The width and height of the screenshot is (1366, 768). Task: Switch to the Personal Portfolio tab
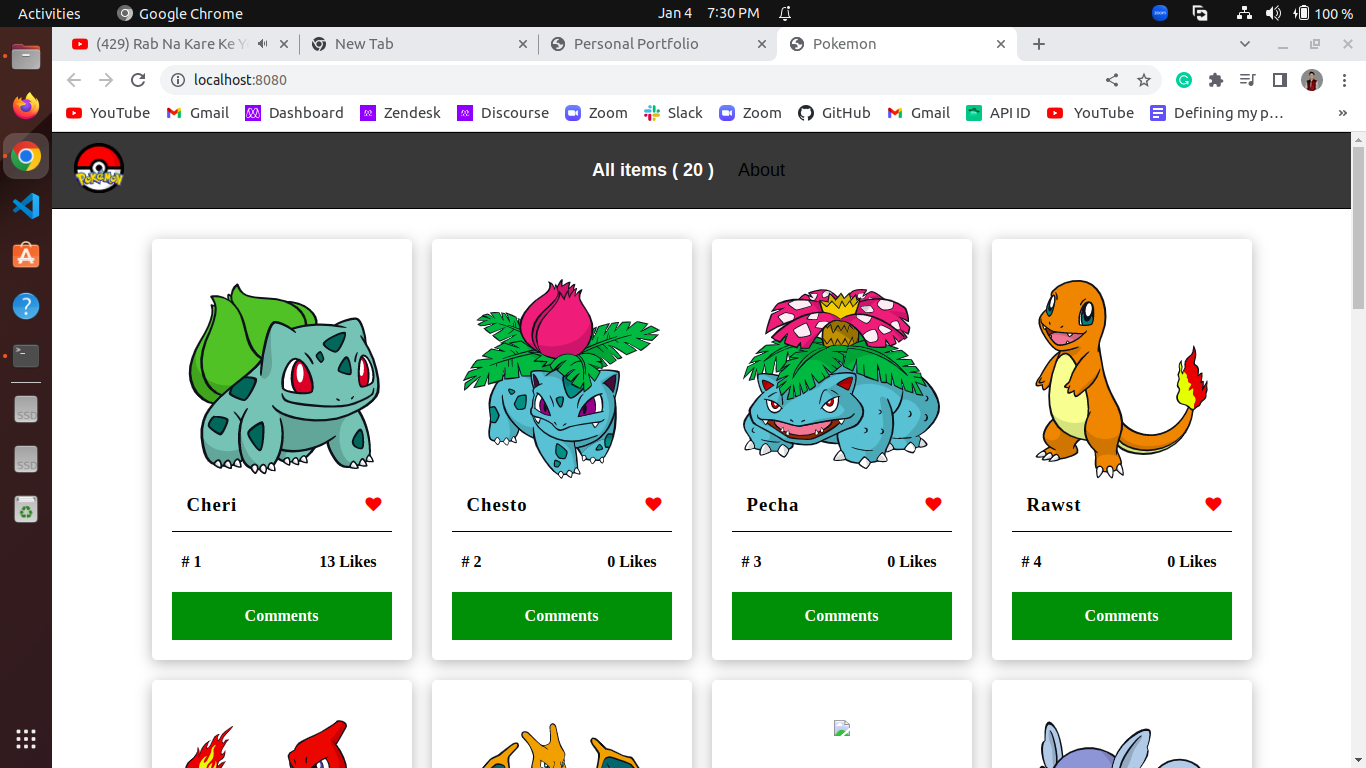coord(658,44)
